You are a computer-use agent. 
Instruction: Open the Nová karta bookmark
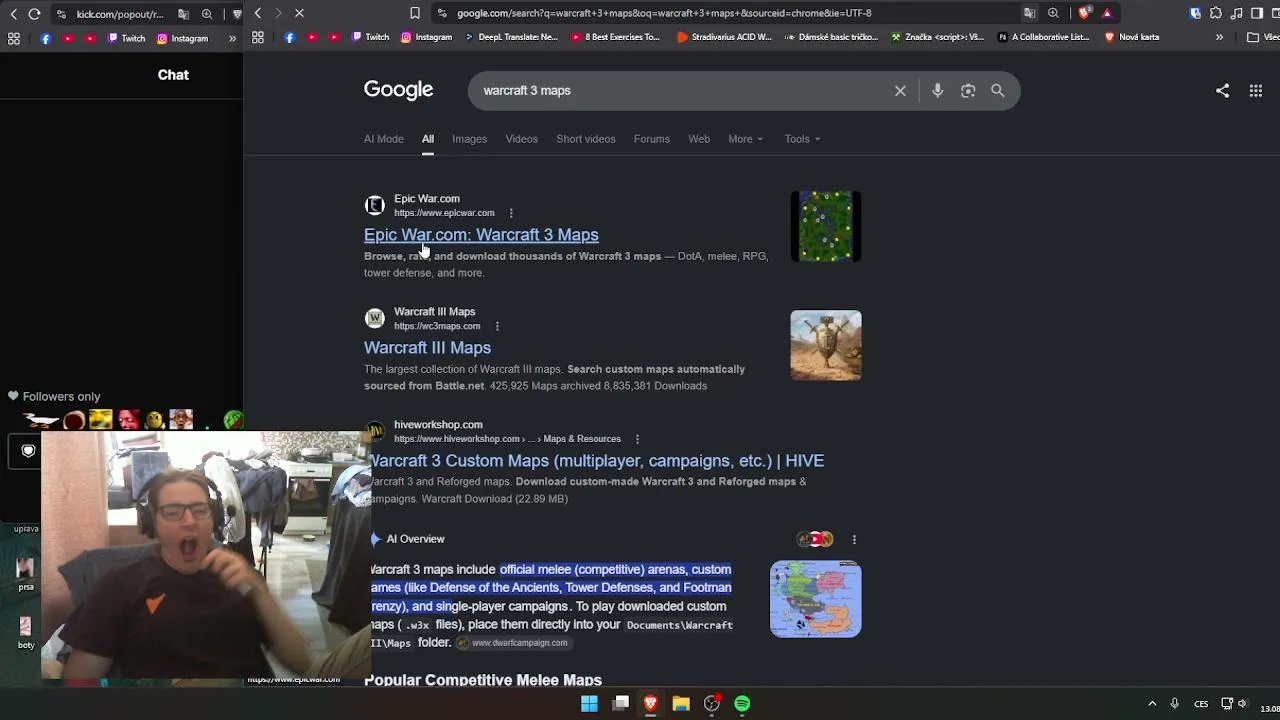tap(1132, 37)
